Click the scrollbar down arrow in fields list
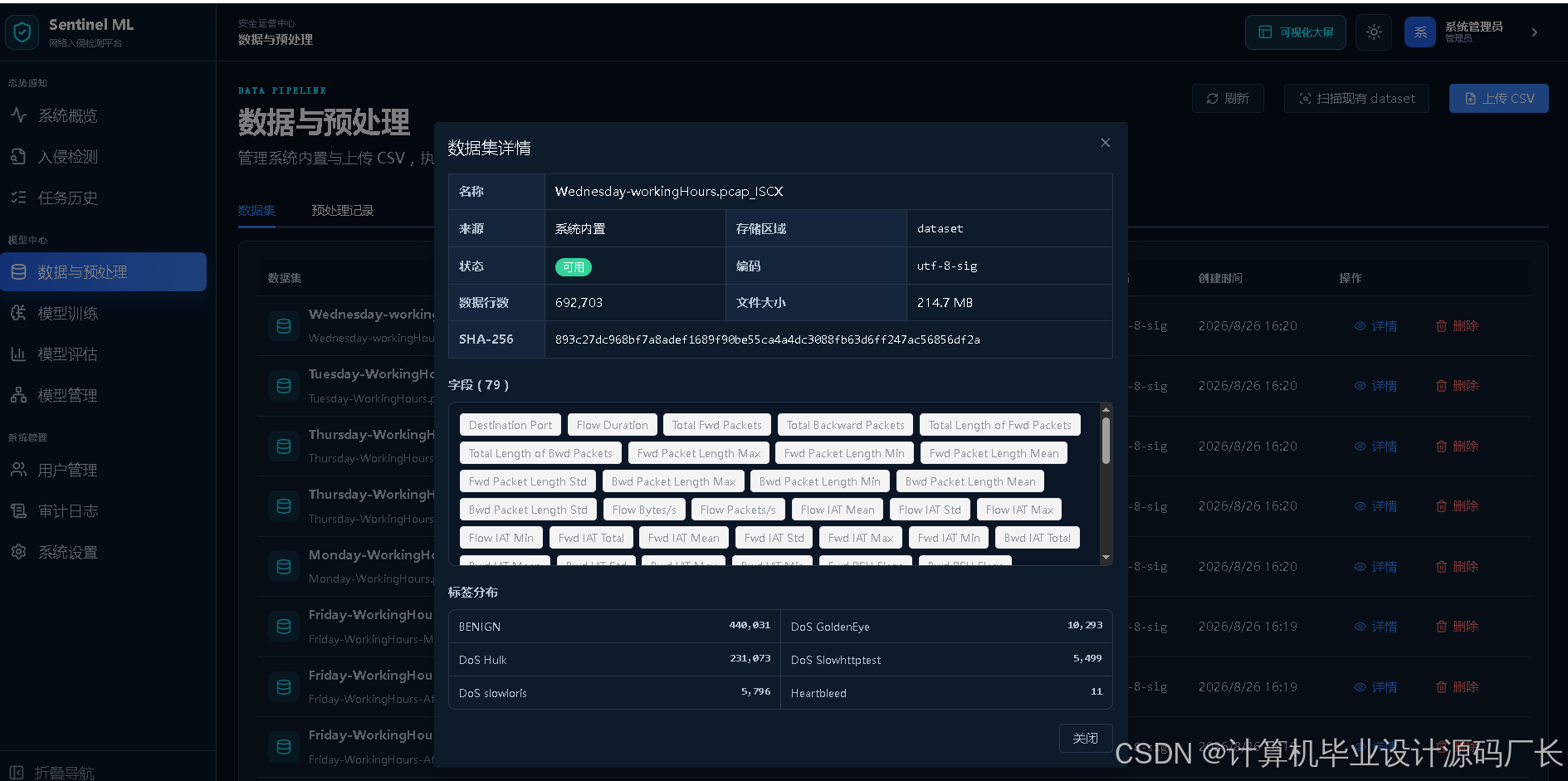The image size is (1568, 781). pos(1106,557)
